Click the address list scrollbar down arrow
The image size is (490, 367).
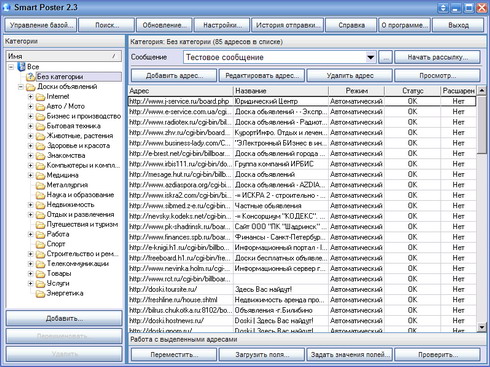point(481,327)
